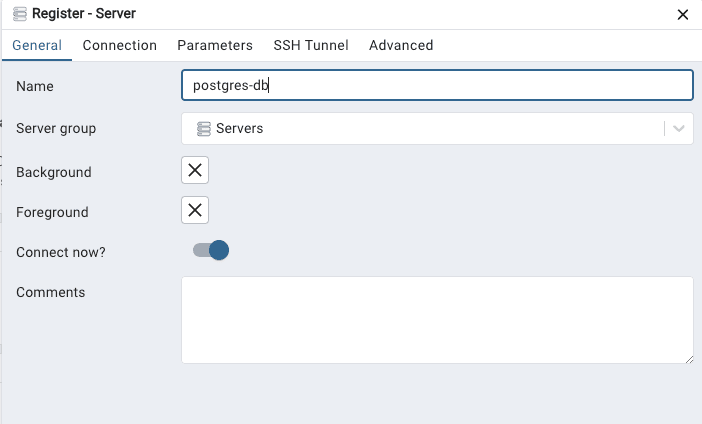Click the Comments label

51,292
